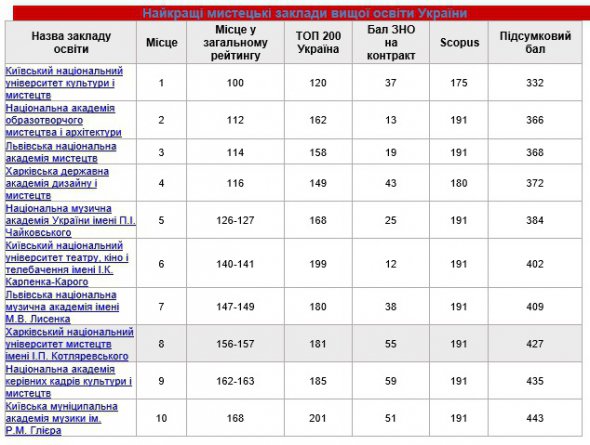Select Scopus value '175'
This screenshot has height=445, width=590.
459,83
